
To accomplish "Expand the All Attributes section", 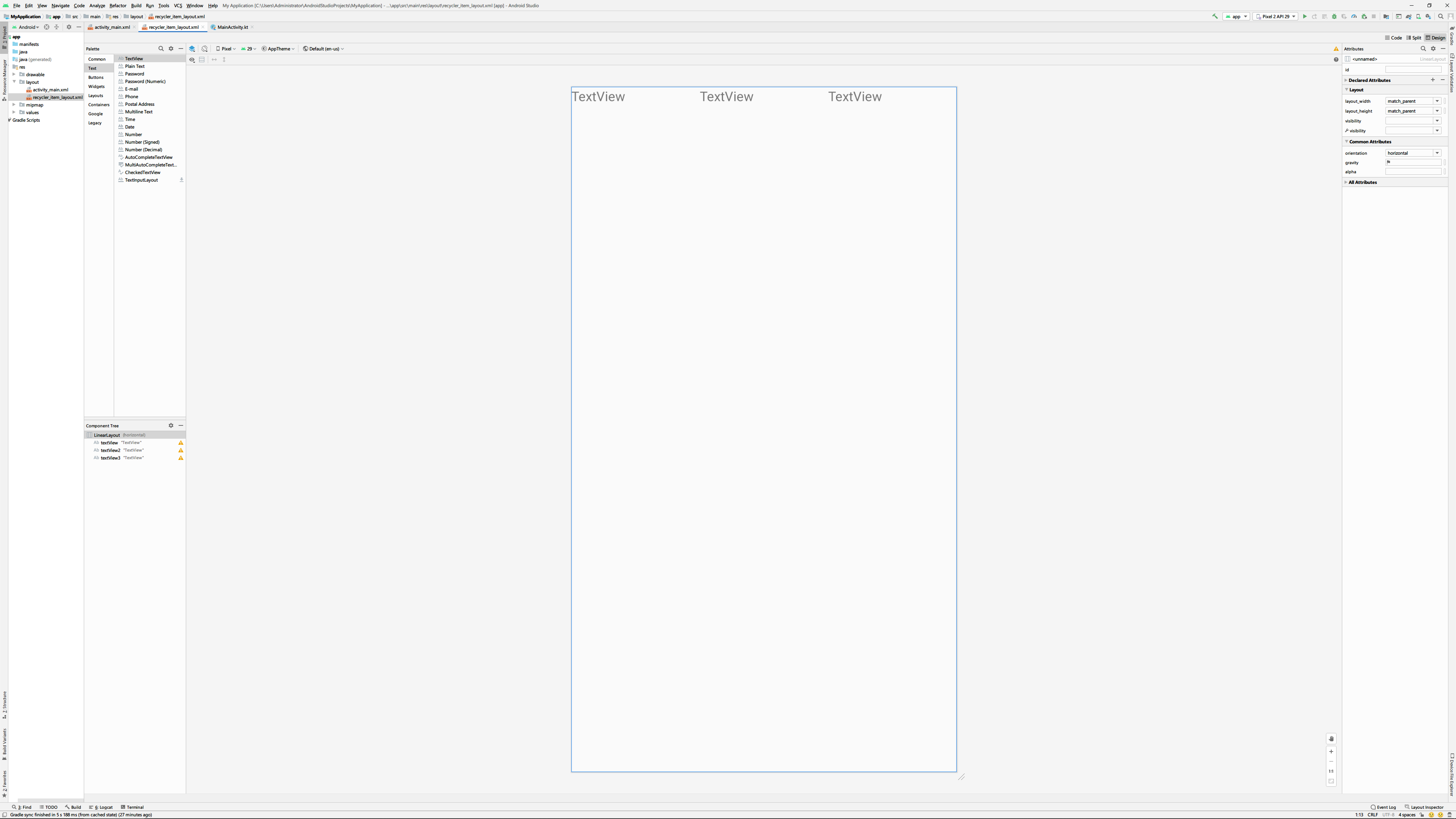I will (1362, 182).
